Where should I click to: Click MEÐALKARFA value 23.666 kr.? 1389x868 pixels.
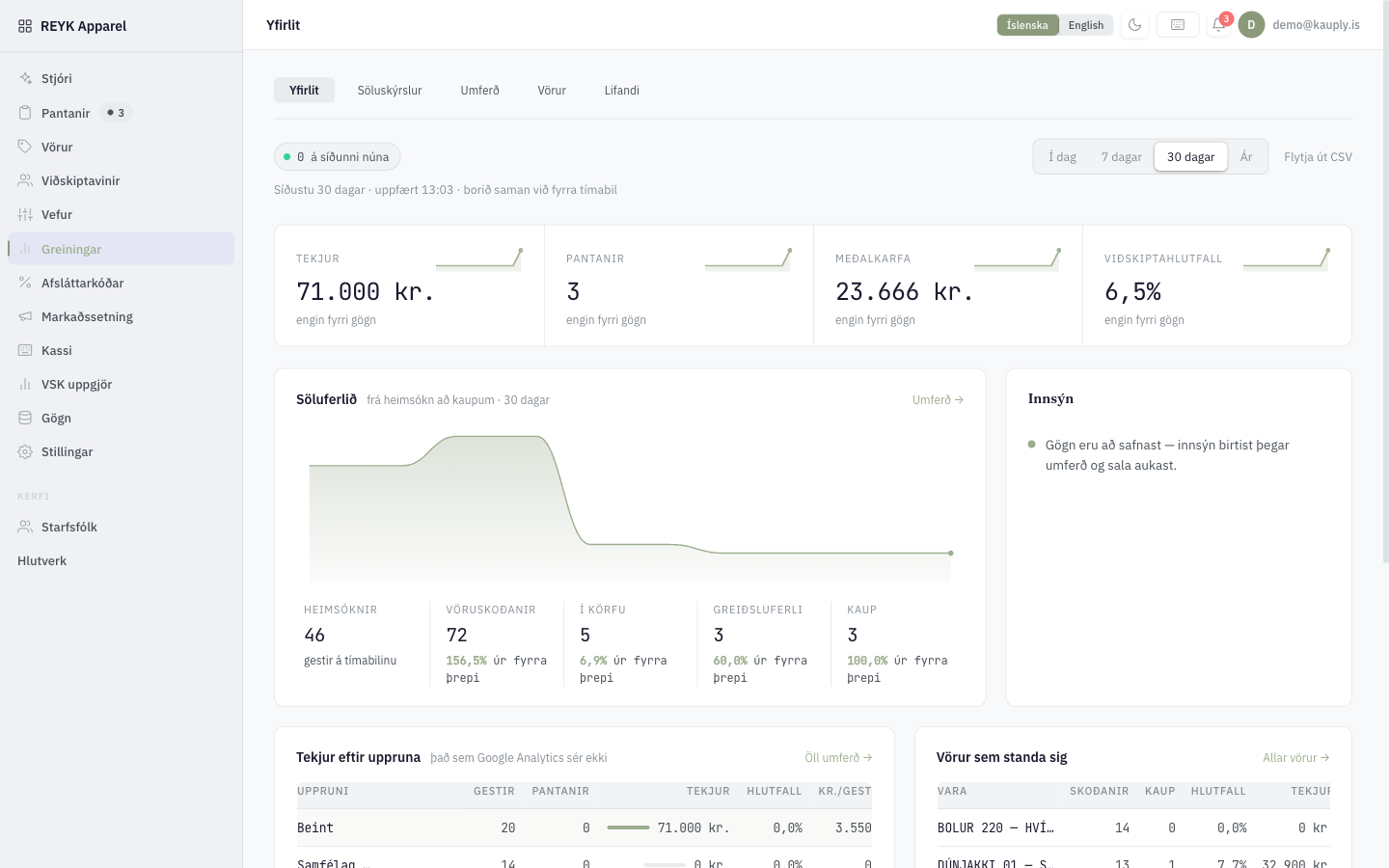pyautogui.click(x=905, y=291)
